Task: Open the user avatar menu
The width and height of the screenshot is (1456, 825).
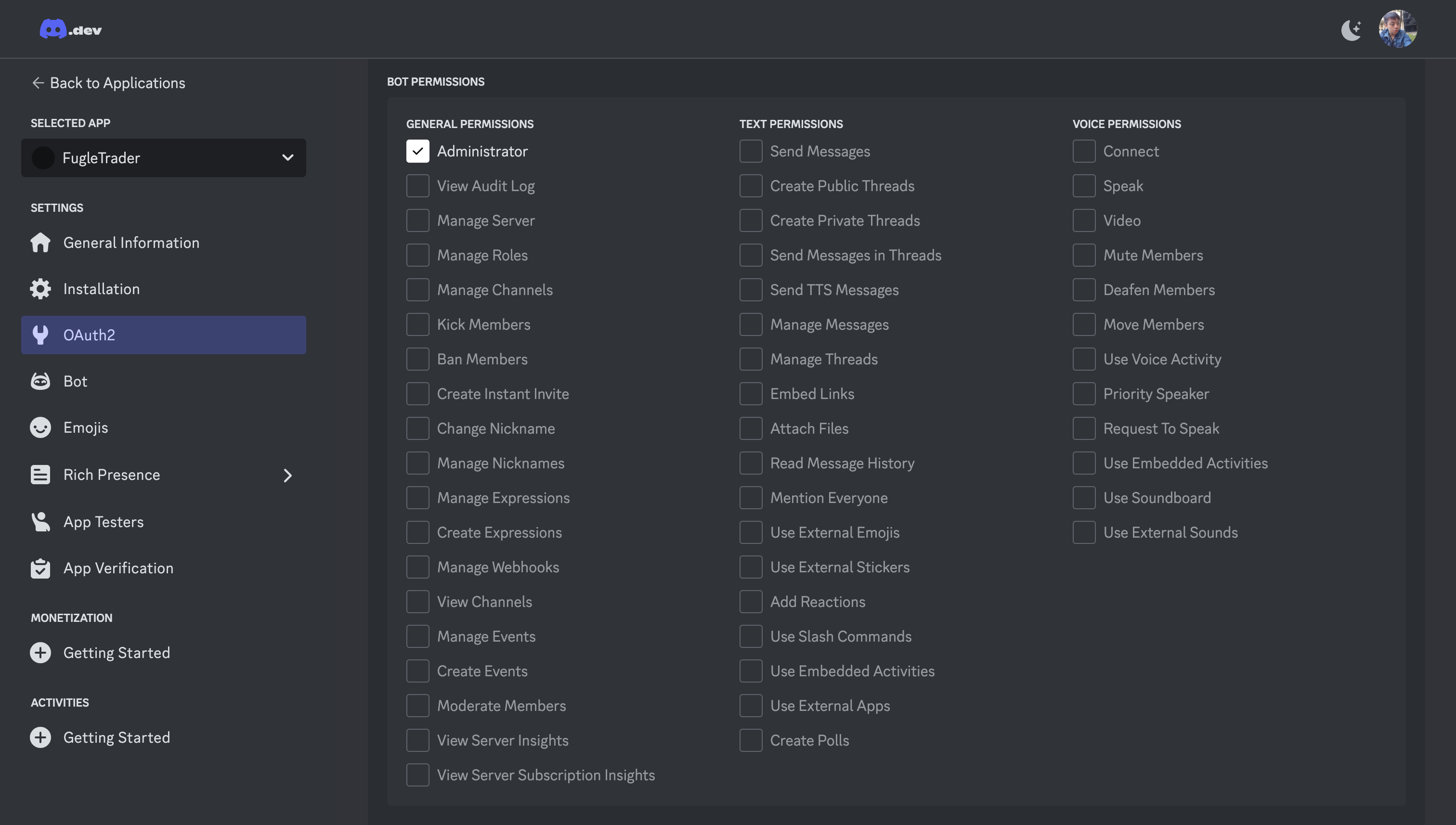Action: click(x=1398, y=29)
